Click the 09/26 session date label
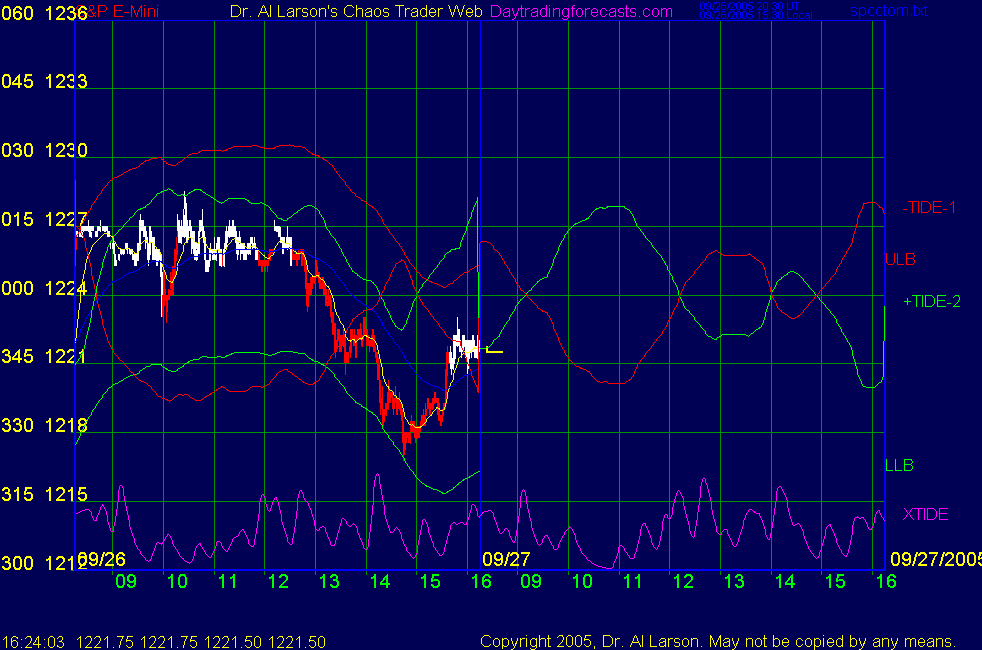This screenshot has width=982, height=650. pos(102,559)
